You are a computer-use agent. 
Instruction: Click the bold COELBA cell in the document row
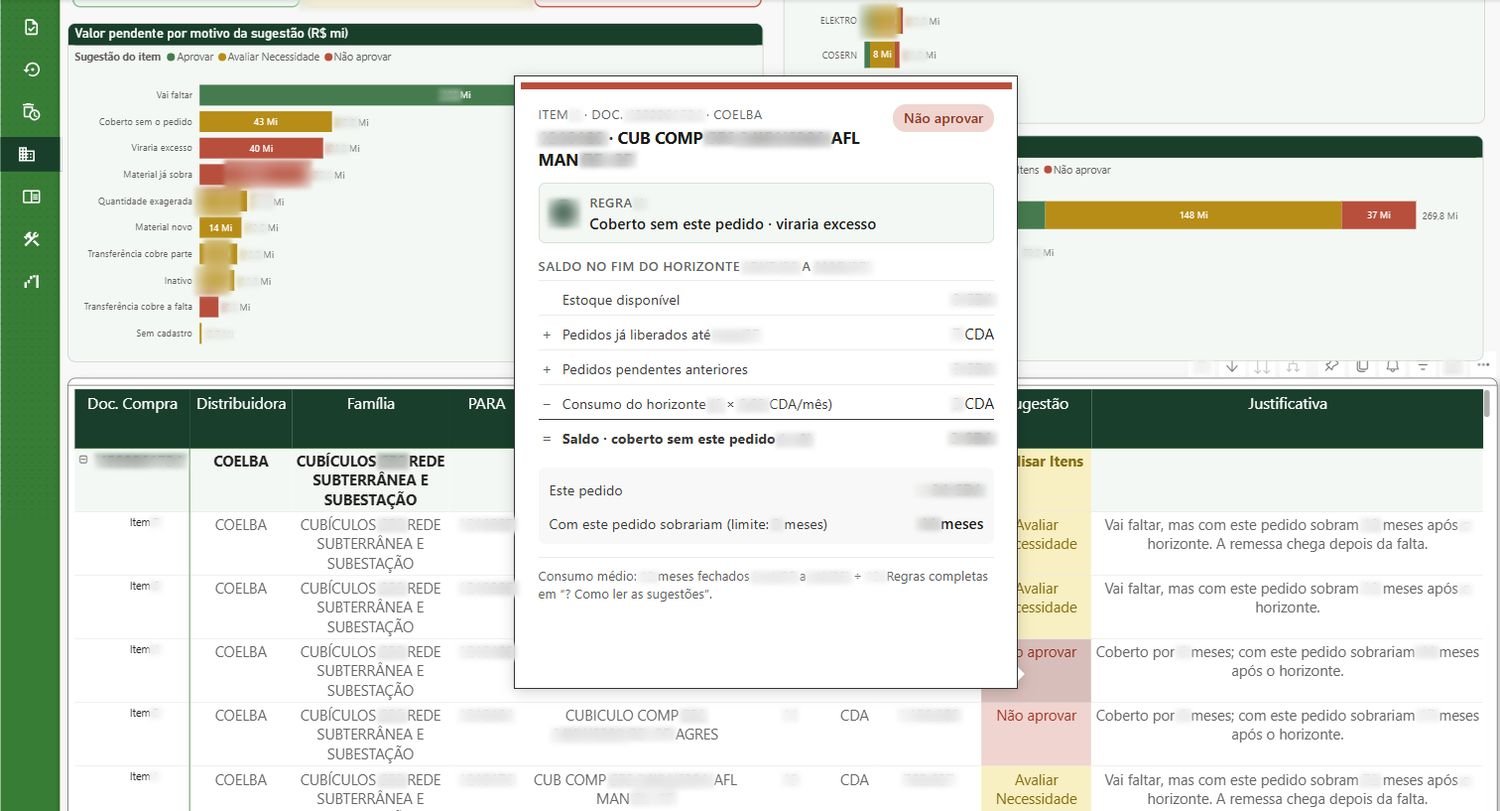[x=241, y=462]
